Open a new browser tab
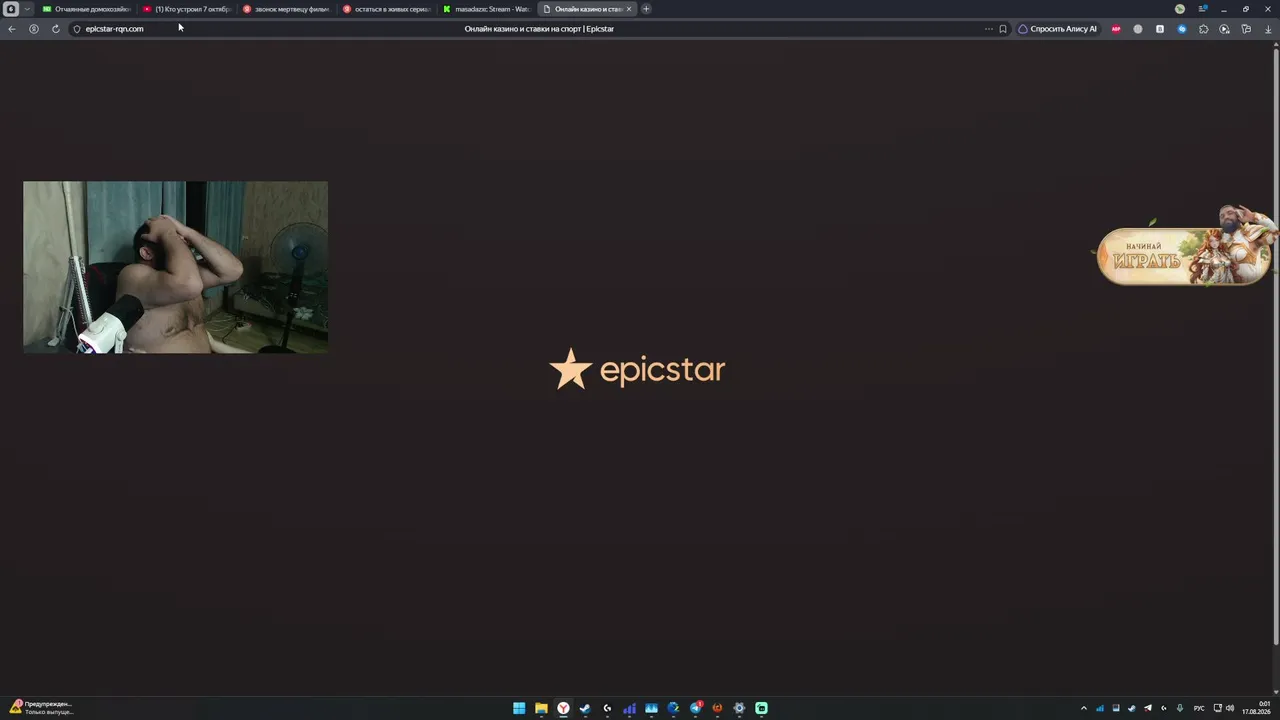The width and height of the screenshot is (1280, 720). pyautogui.click(x=646, y=9)
